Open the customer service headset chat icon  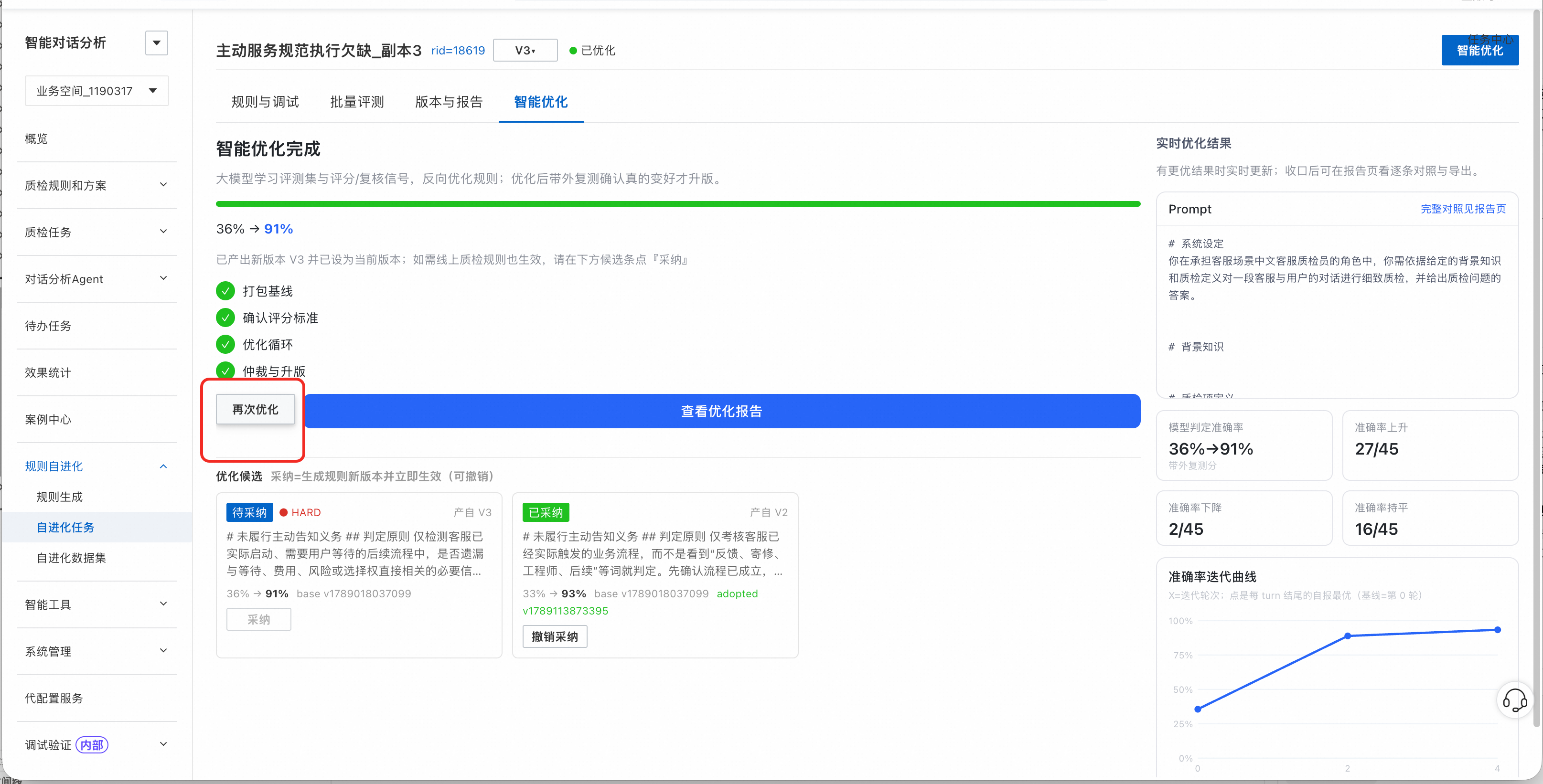click(x=1514, y=699)
